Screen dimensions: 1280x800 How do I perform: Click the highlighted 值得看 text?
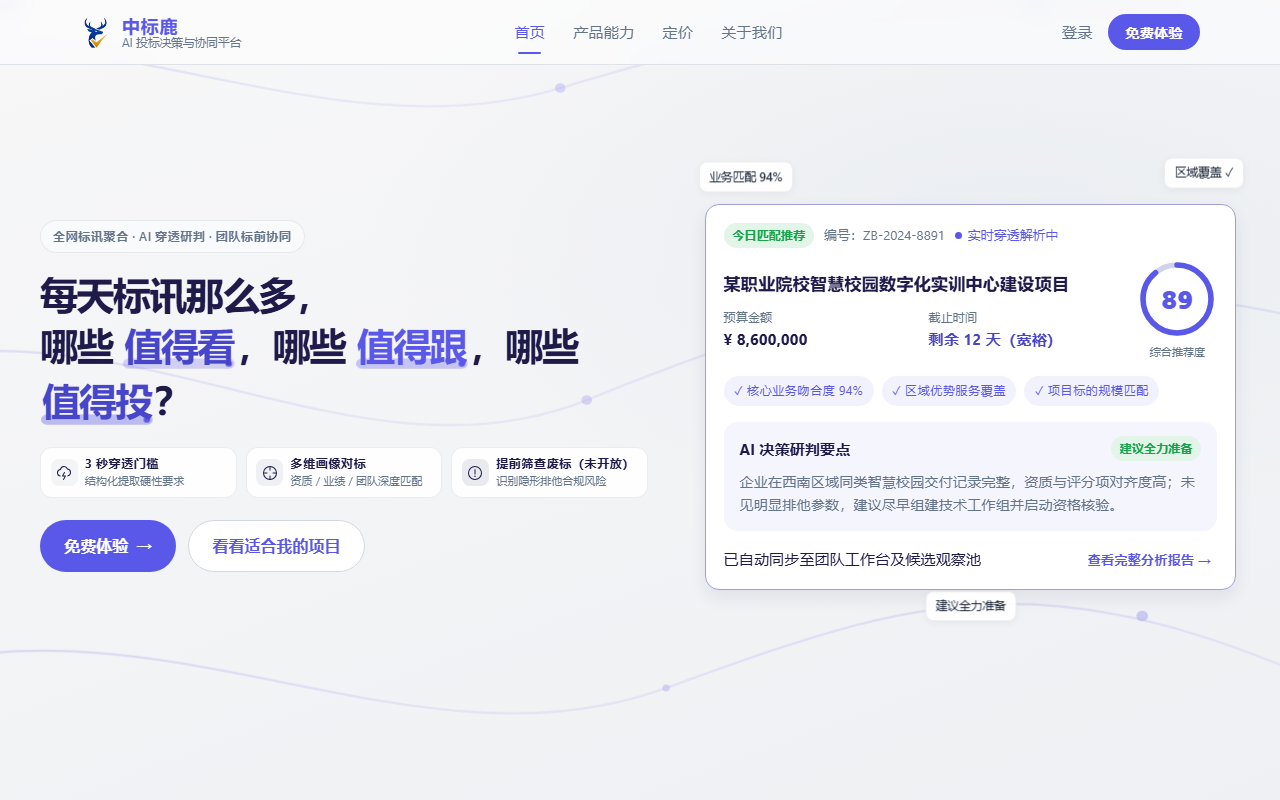(179, 348)
